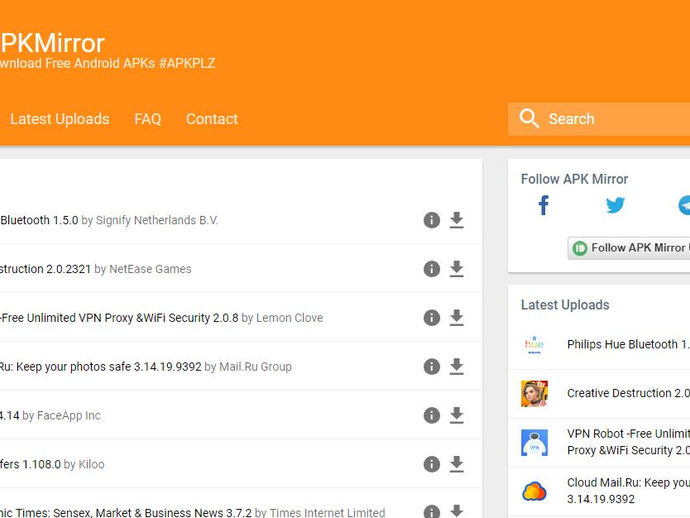
Task: Click the Follow APK Mirror heading
Action: pyautogui.click(x=574, y=179)
